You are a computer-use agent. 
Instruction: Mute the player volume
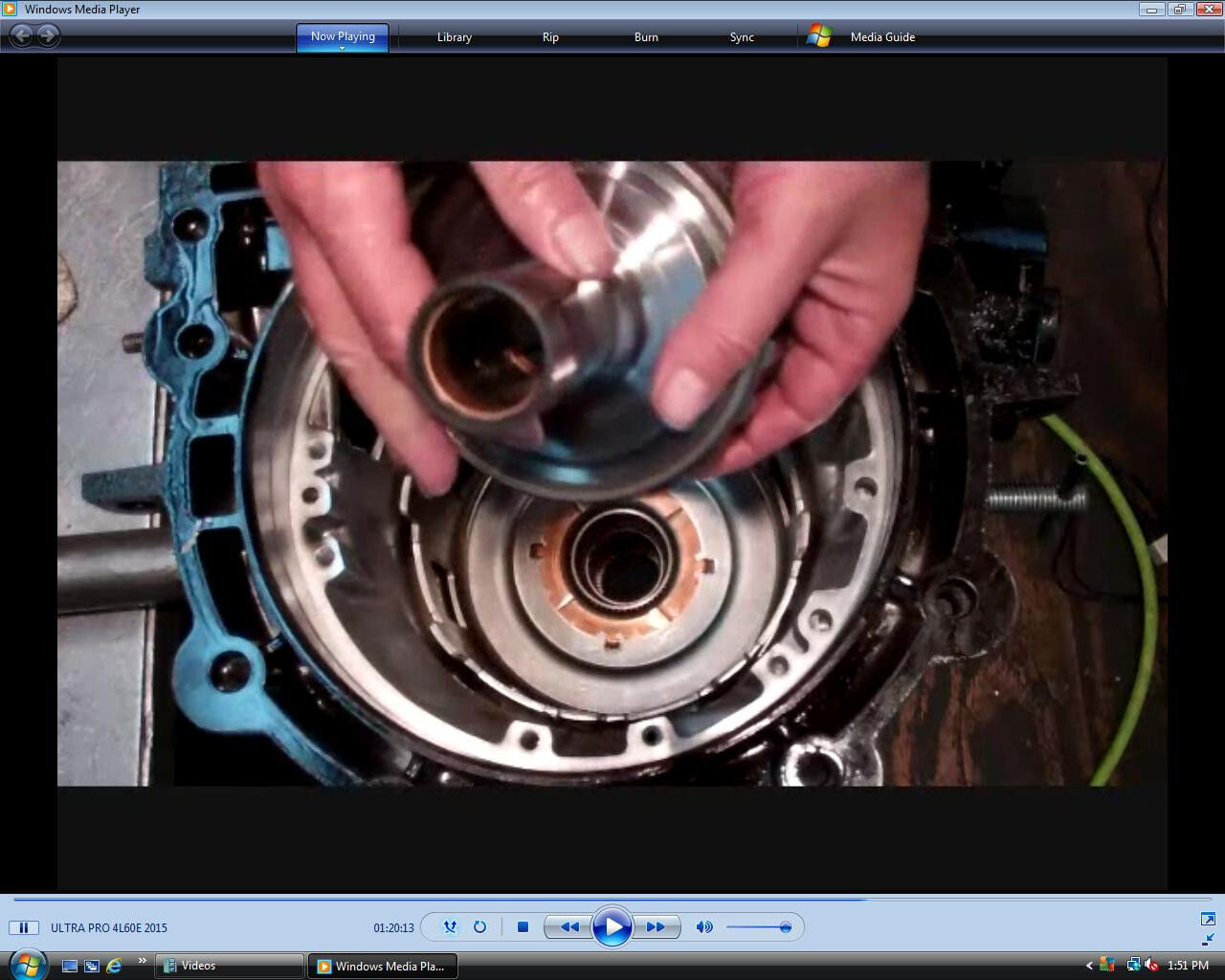point(704,926)
